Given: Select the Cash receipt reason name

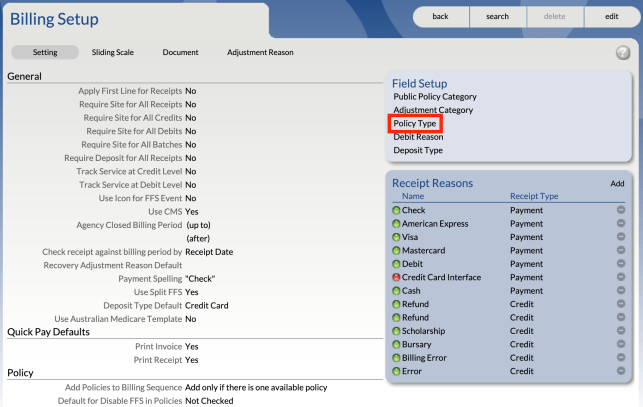Looking at the screenshot, I should point(411,290).
